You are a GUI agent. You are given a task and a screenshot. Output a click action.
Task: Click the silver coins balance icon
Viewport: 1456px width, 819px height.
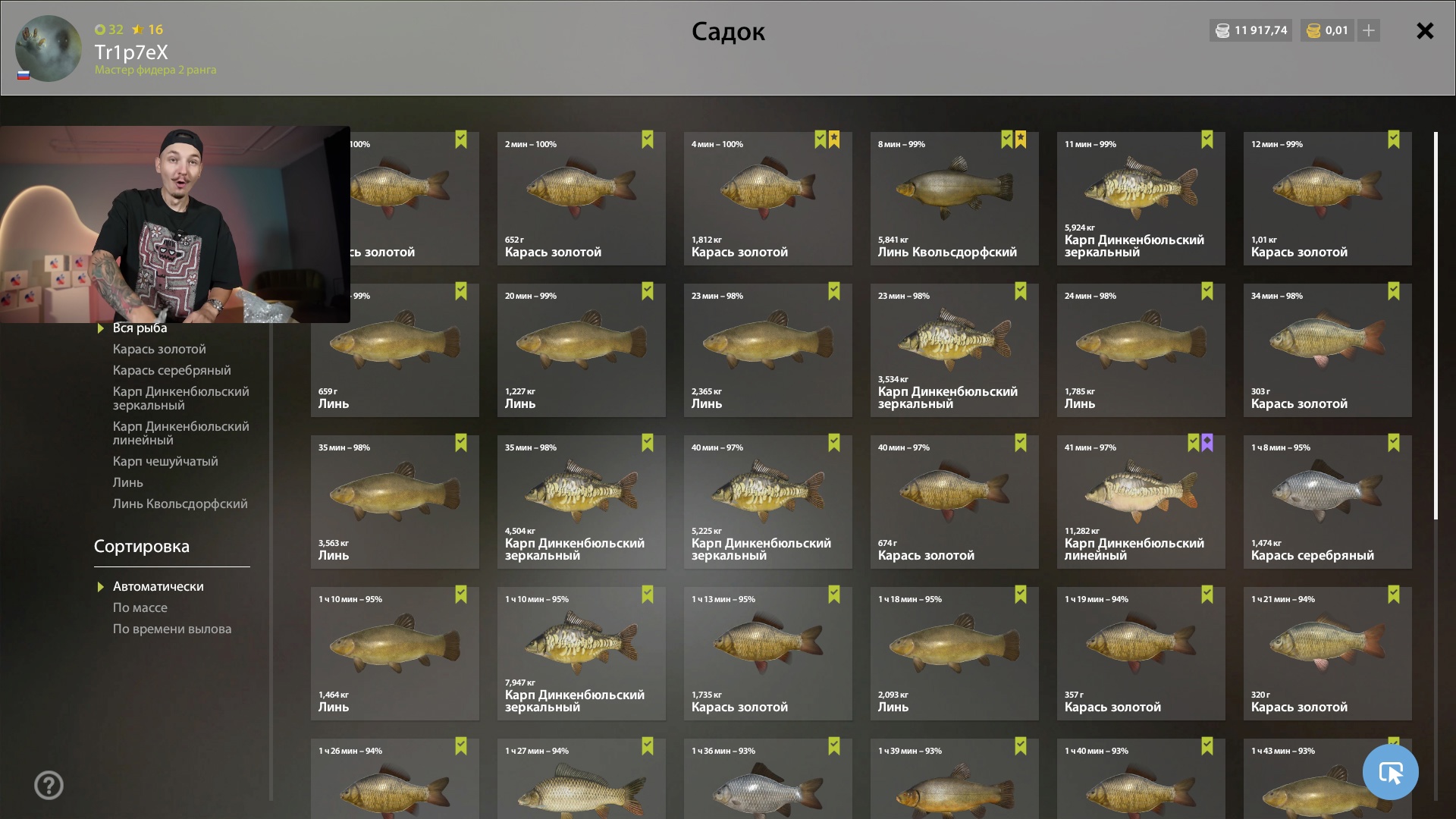pos(1222,30)
